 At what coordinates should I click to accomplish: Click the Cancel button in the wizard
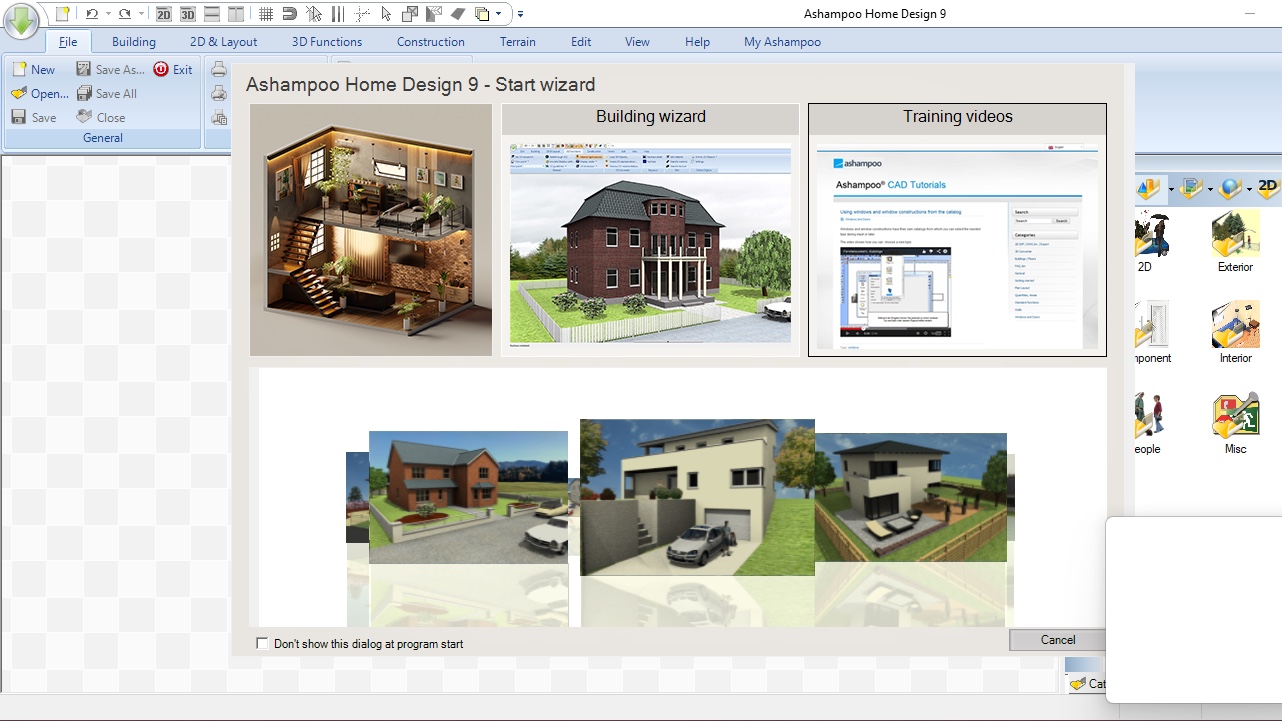pyautogui.click(x=1057, y=639)
